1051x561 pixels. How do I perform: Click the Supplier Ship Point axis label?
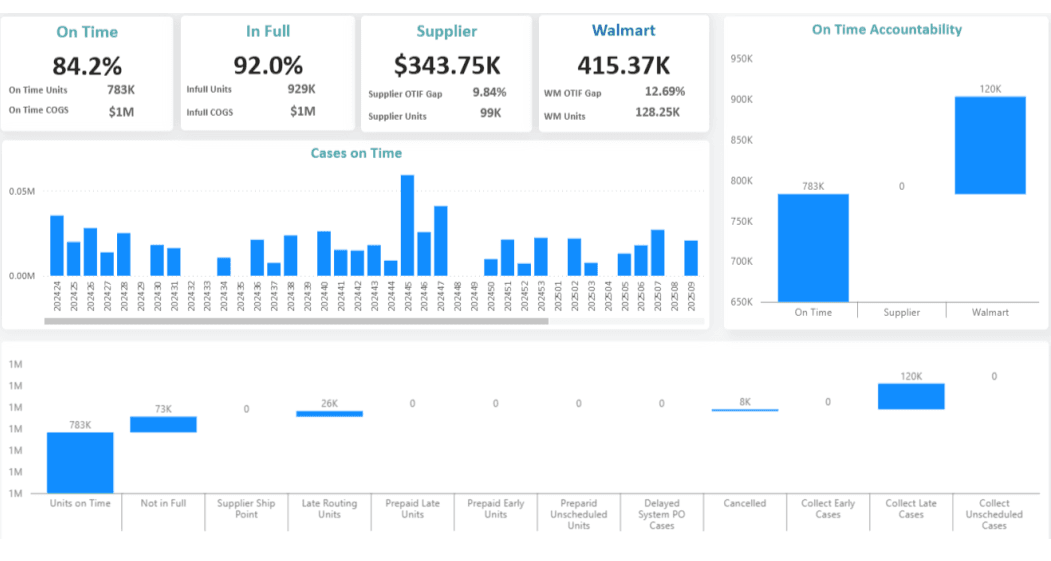[246, 509]
